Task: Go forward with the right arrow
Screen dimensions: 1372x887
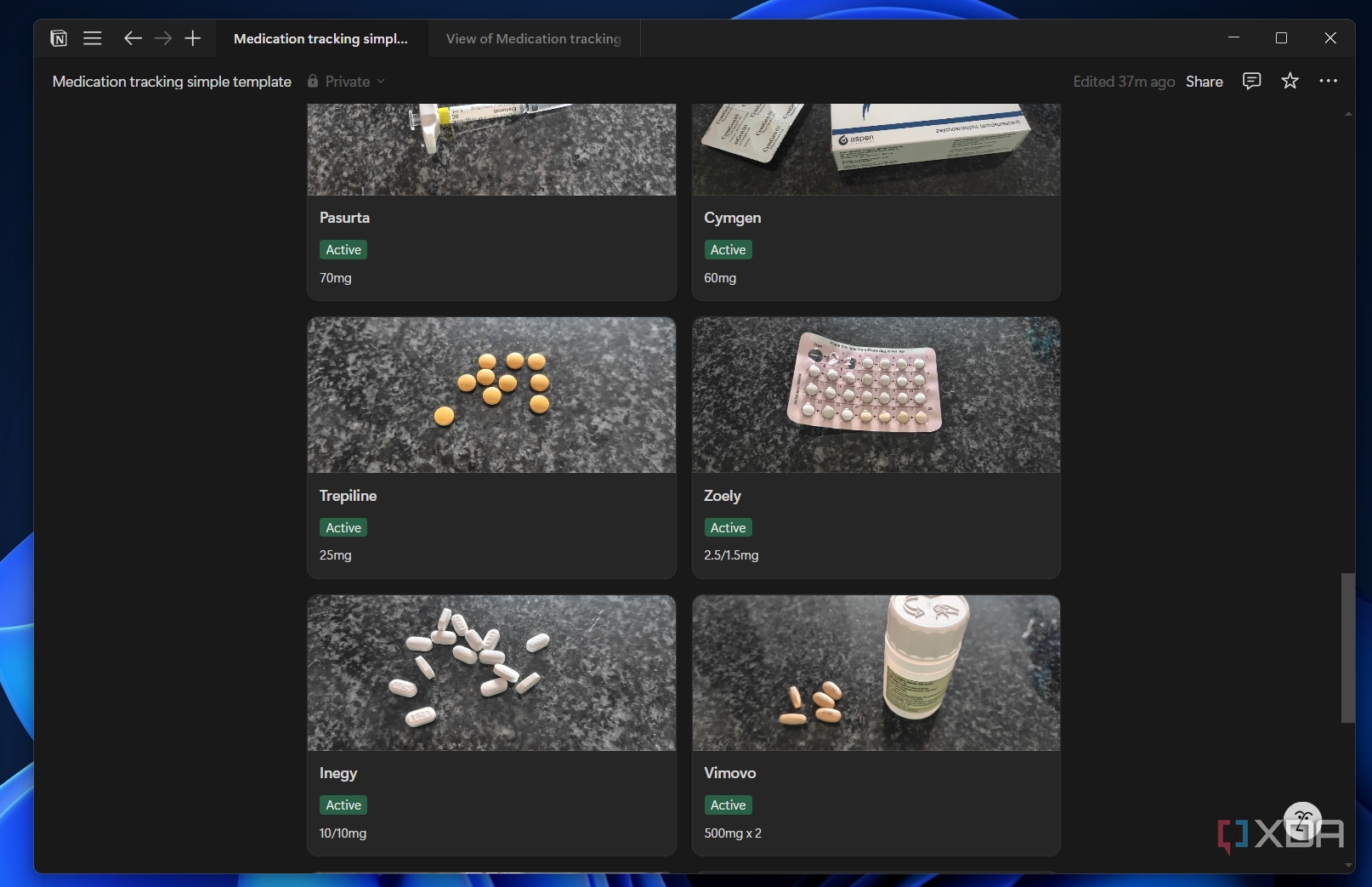Action: (x=163, y=38)
